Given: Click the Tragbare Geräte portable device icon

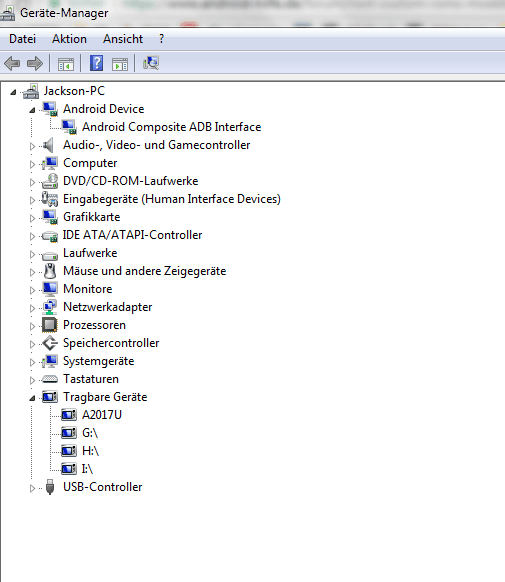Looking at the screenshot, I should 50,397.
